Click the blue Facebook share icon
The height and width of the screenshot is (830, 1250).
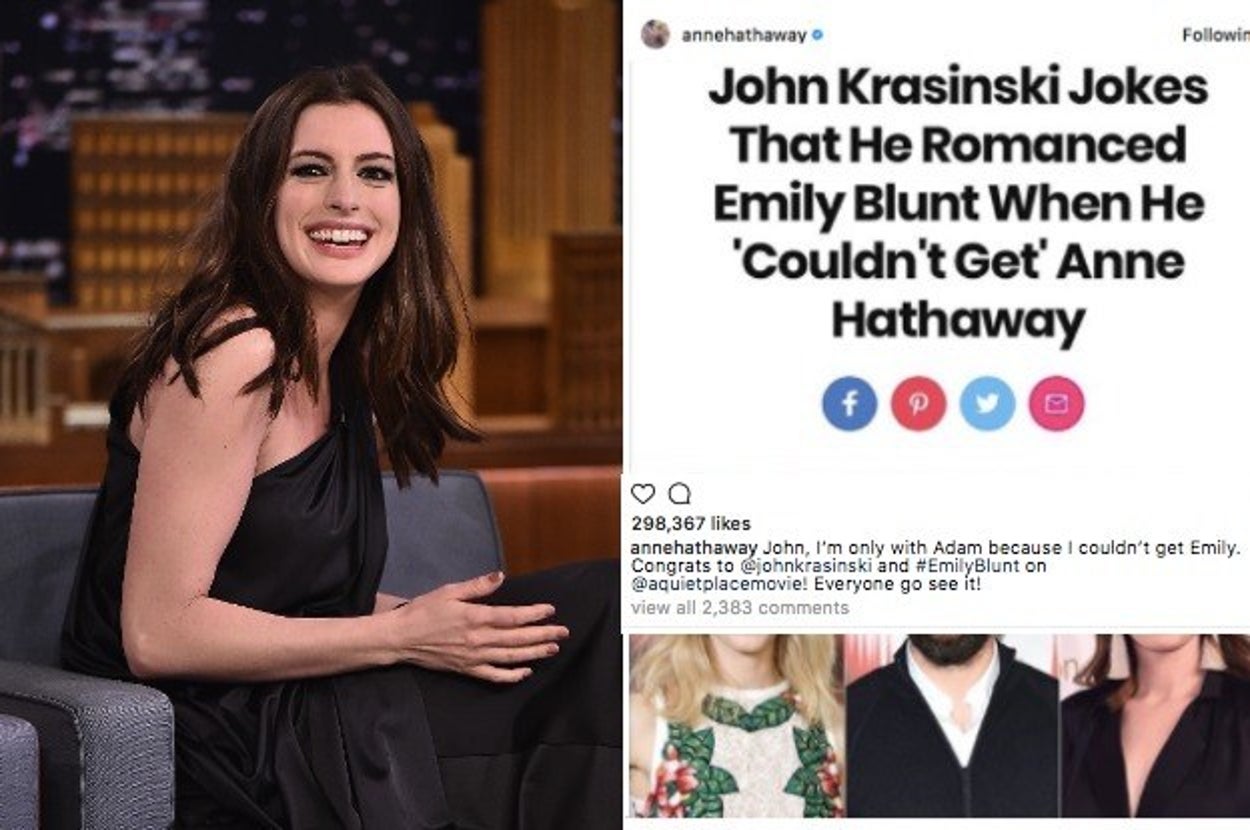pyautogui.click(x=849, y=404)
